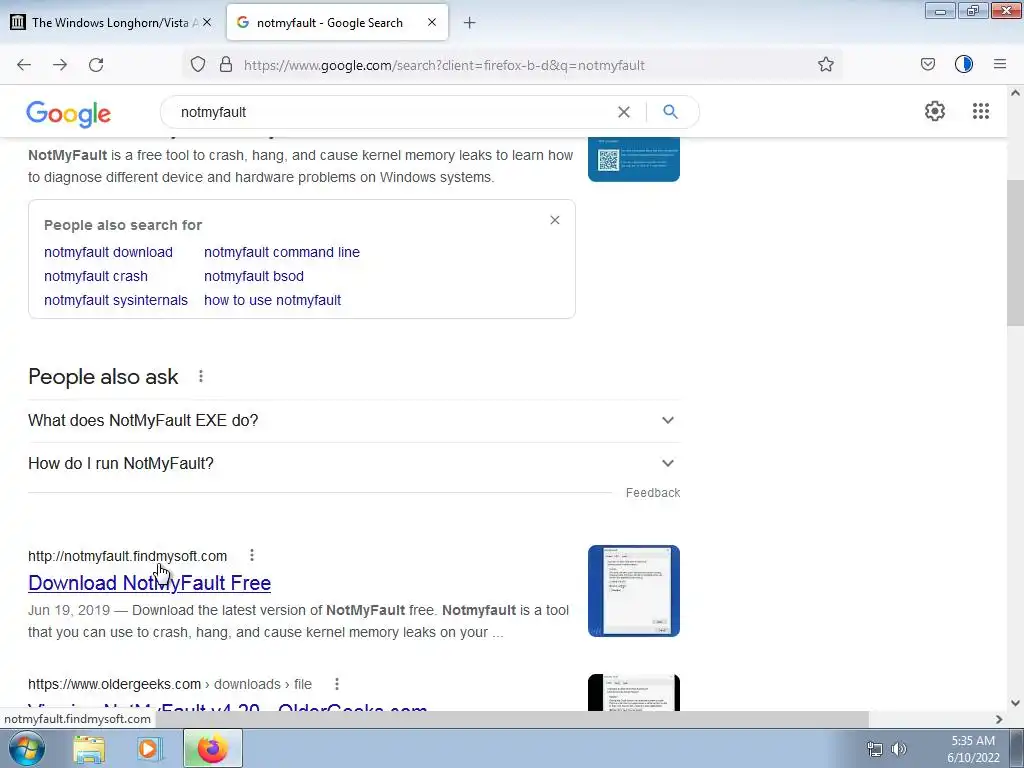Open People also ask options menu dots
This screenshot has width=1024, height=768.
[201, 377]
